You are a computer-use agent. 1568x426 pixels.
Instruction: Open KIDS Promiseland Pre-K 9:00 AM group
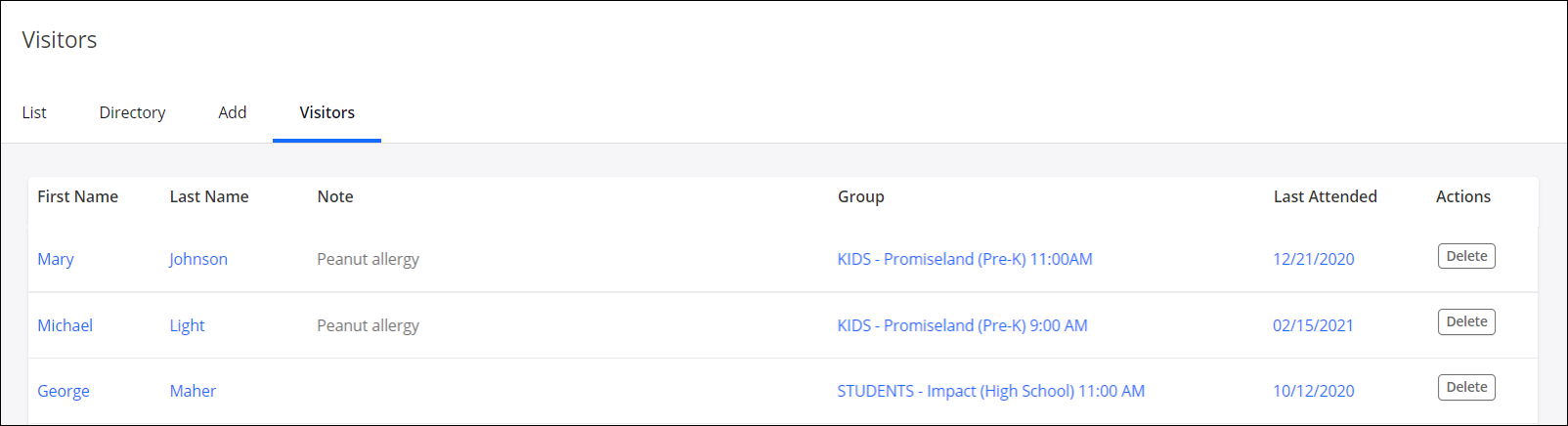coord(962,325)
